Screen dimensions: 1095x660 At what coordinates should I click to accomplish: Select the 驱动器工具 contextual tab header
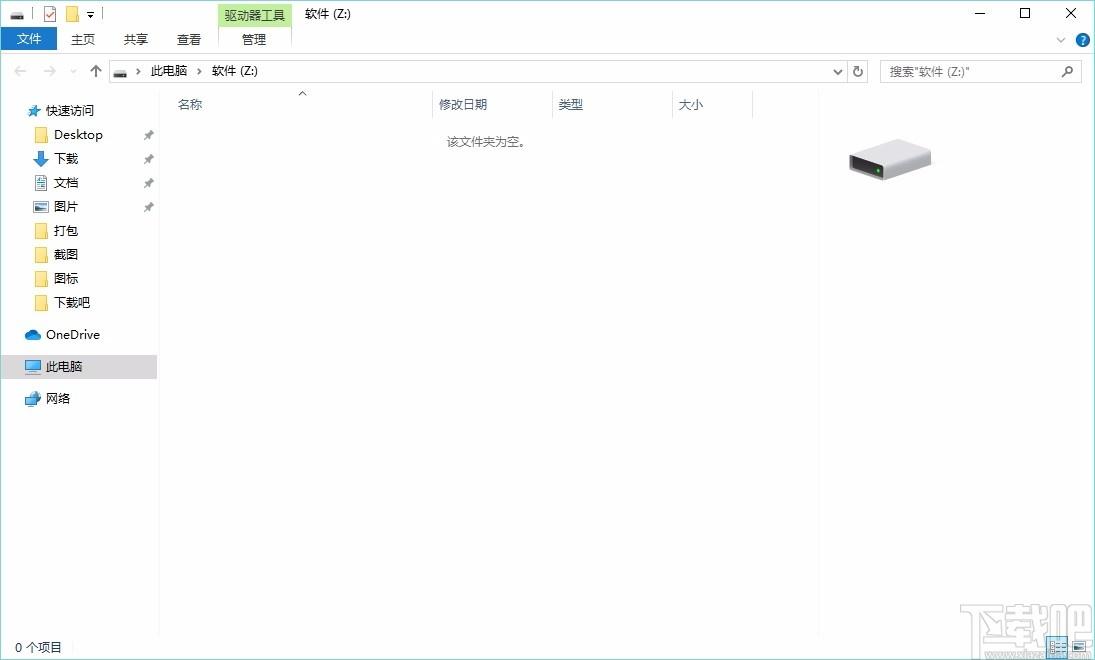254,15
